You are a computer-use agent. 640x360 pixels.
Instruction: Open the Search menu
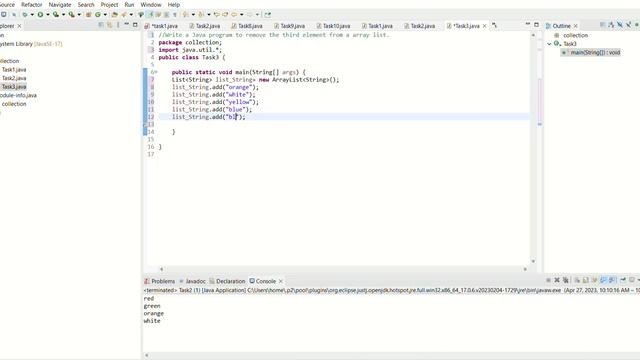(x=86, y=4)
